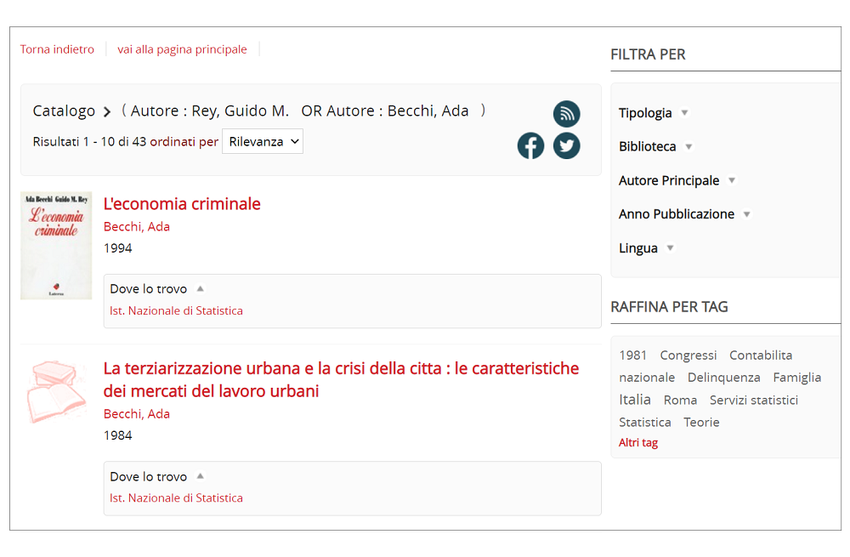The height and width of the screenshot is (557, 850).
Task: Go back with Torna indietro link
Action: click(57, 49)
